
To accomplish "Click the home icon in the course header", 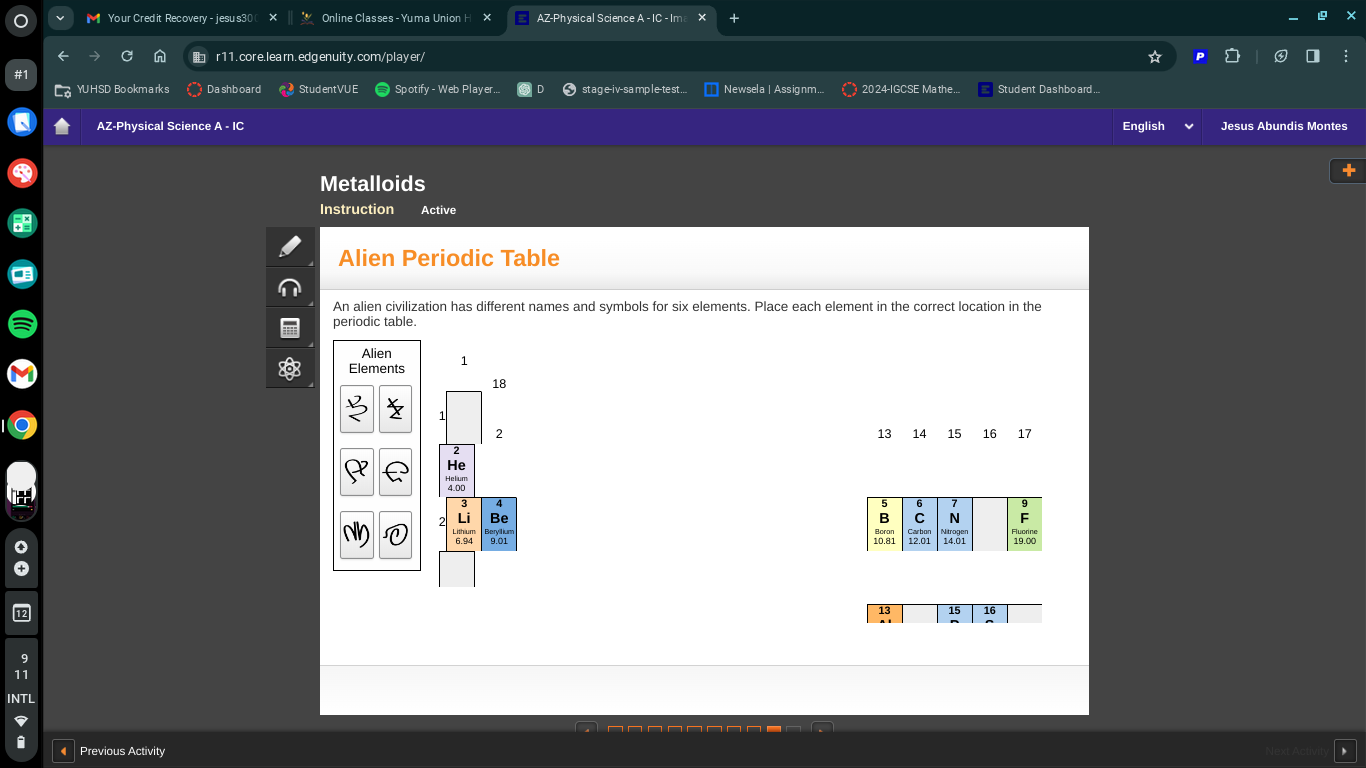I will (61, 126).
